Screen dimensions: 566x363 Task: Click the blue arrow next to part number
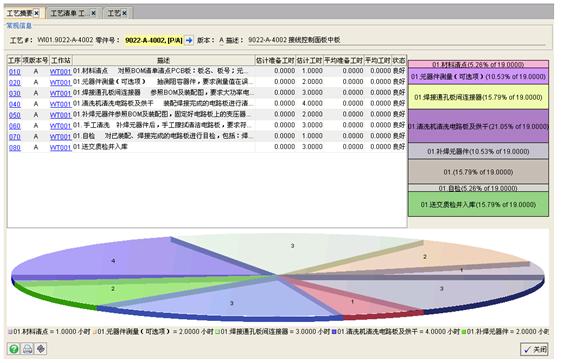[189, 40]
